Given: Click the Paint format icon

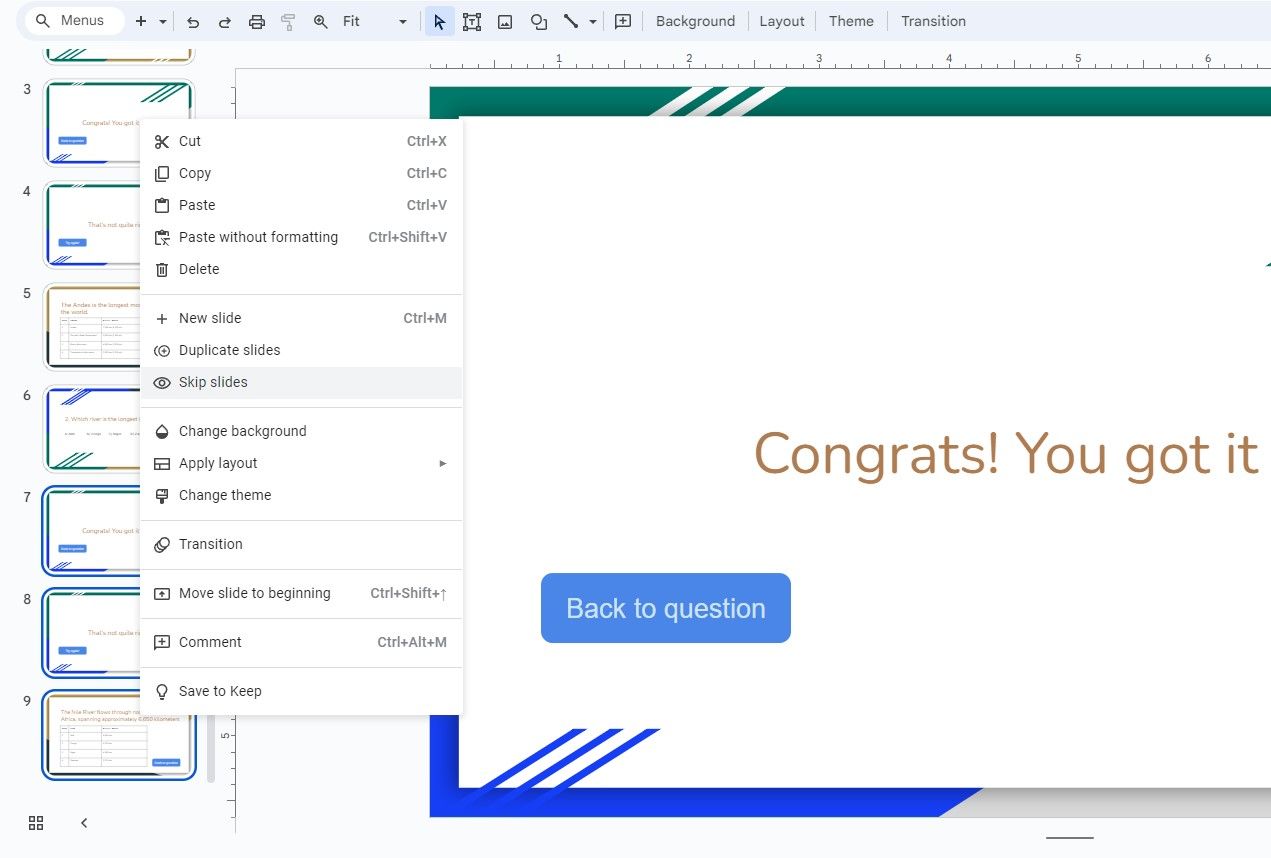Looking at the screenshot, I should (288, 21).
